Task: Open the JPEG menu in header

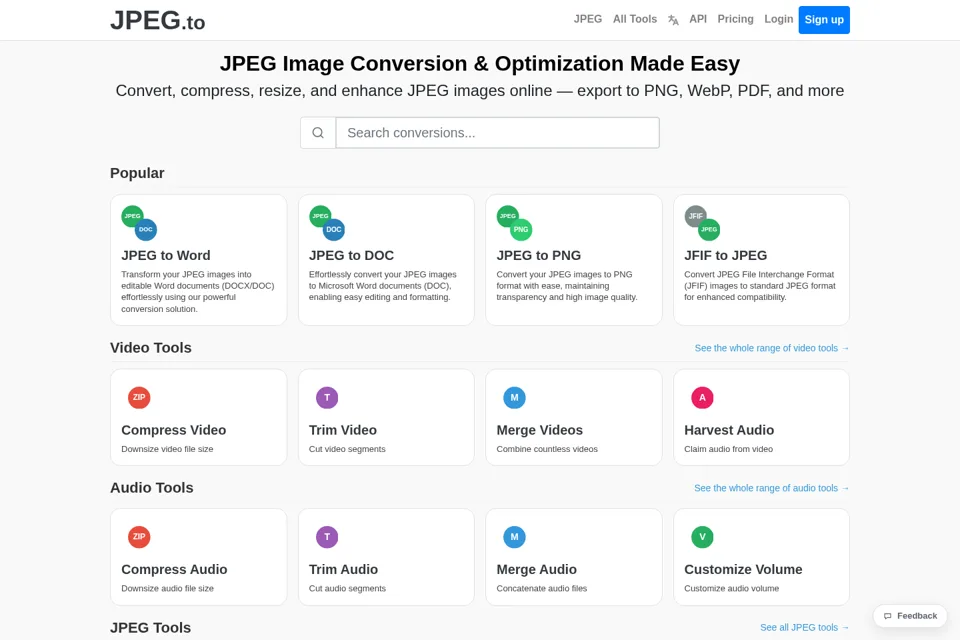Action: click(588, 19)
